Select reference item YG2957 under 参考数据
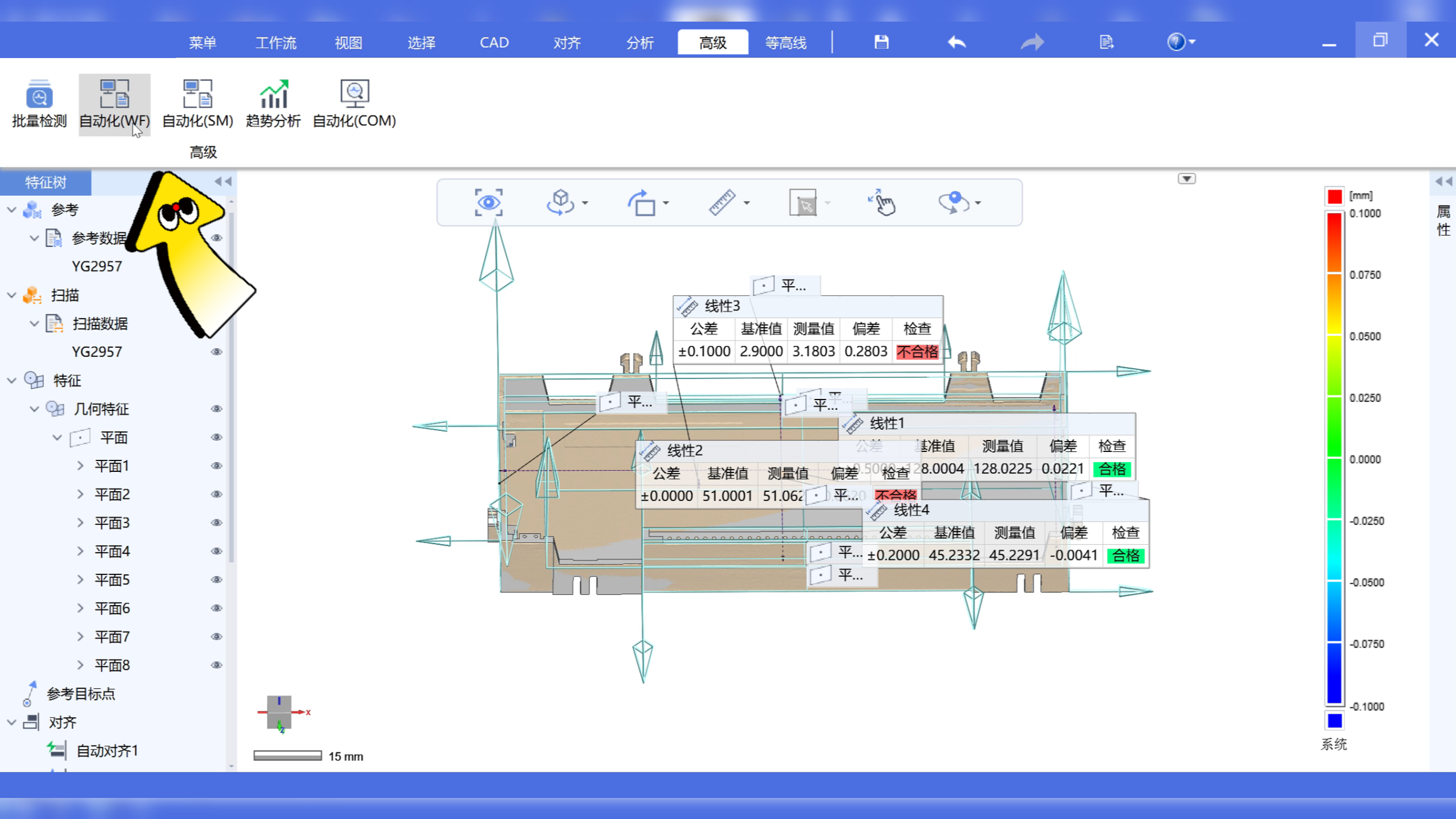This screenshot has height=819, width=1456. point(97,266)
